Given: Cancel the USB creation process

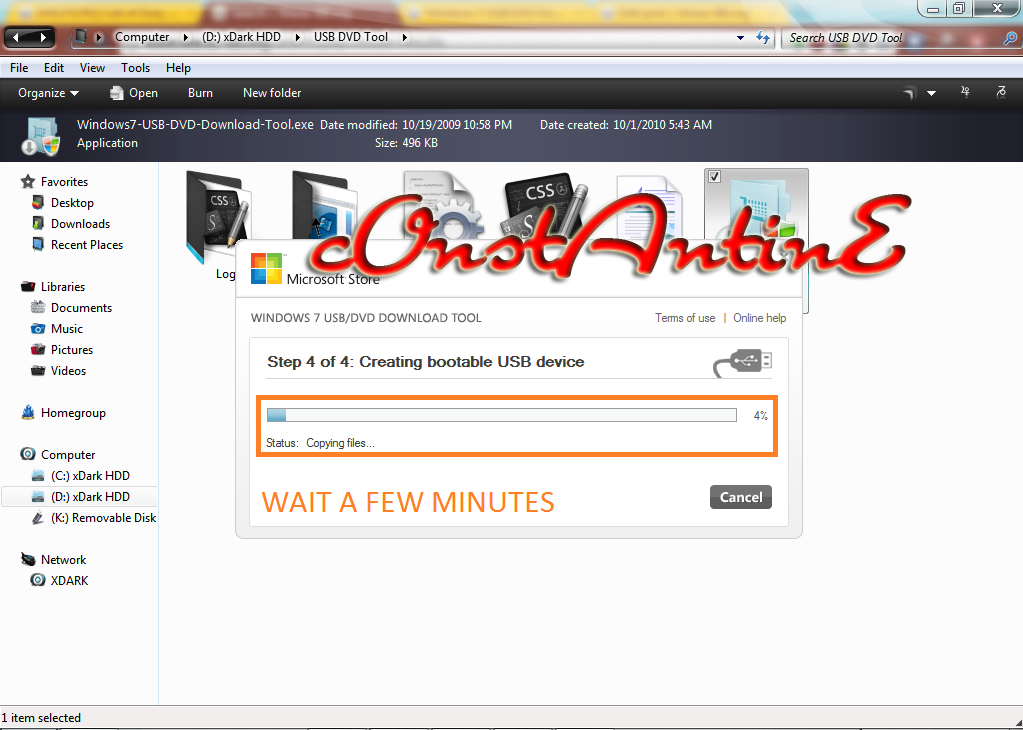Looking at the screenshot, I should coord(741,497).
